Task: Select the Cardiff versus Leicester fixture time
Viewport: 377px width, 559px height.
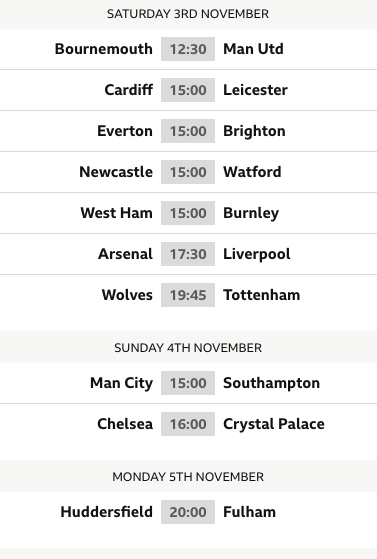Action: [188, 90]
